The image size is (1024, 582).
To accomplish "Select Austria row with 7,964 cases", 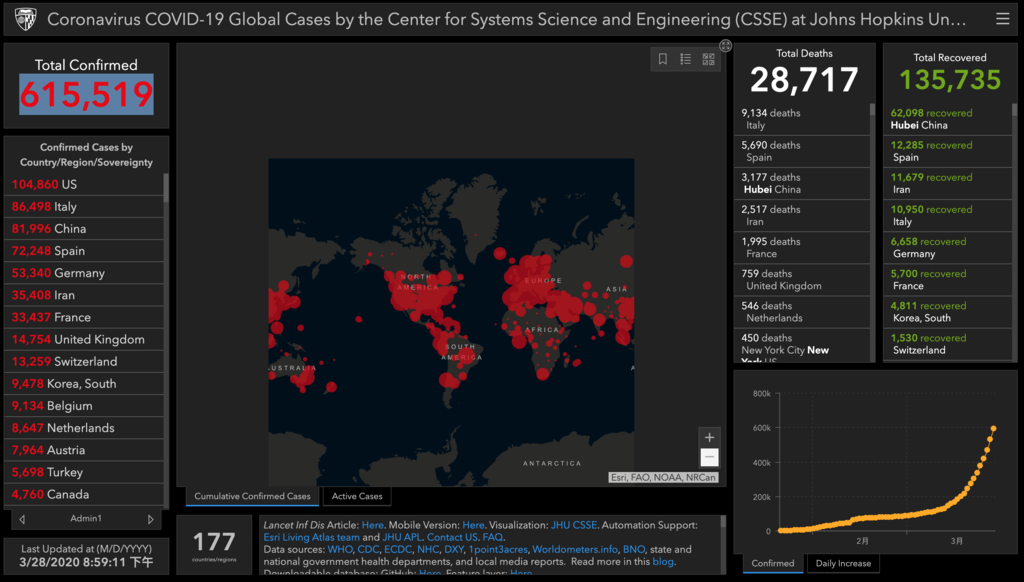I will pos(84,451).
